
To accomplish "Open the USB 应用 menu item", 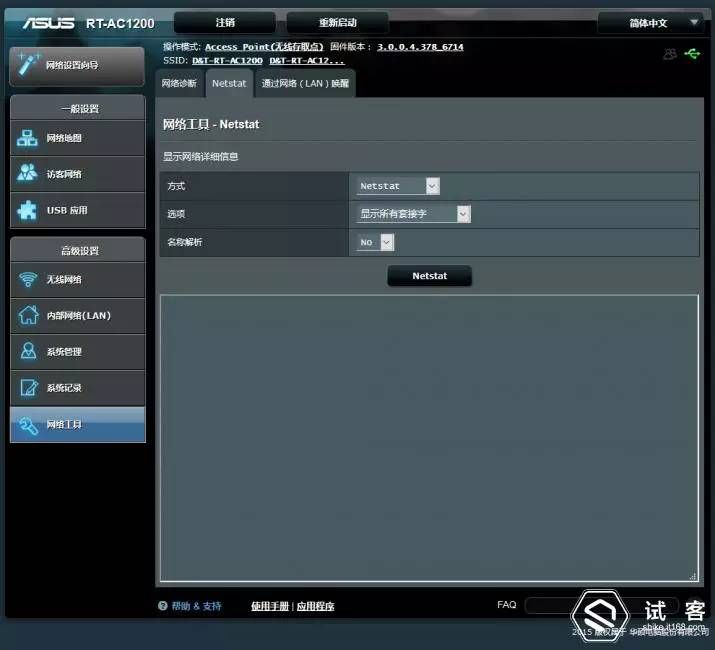I will click(78, 210).
